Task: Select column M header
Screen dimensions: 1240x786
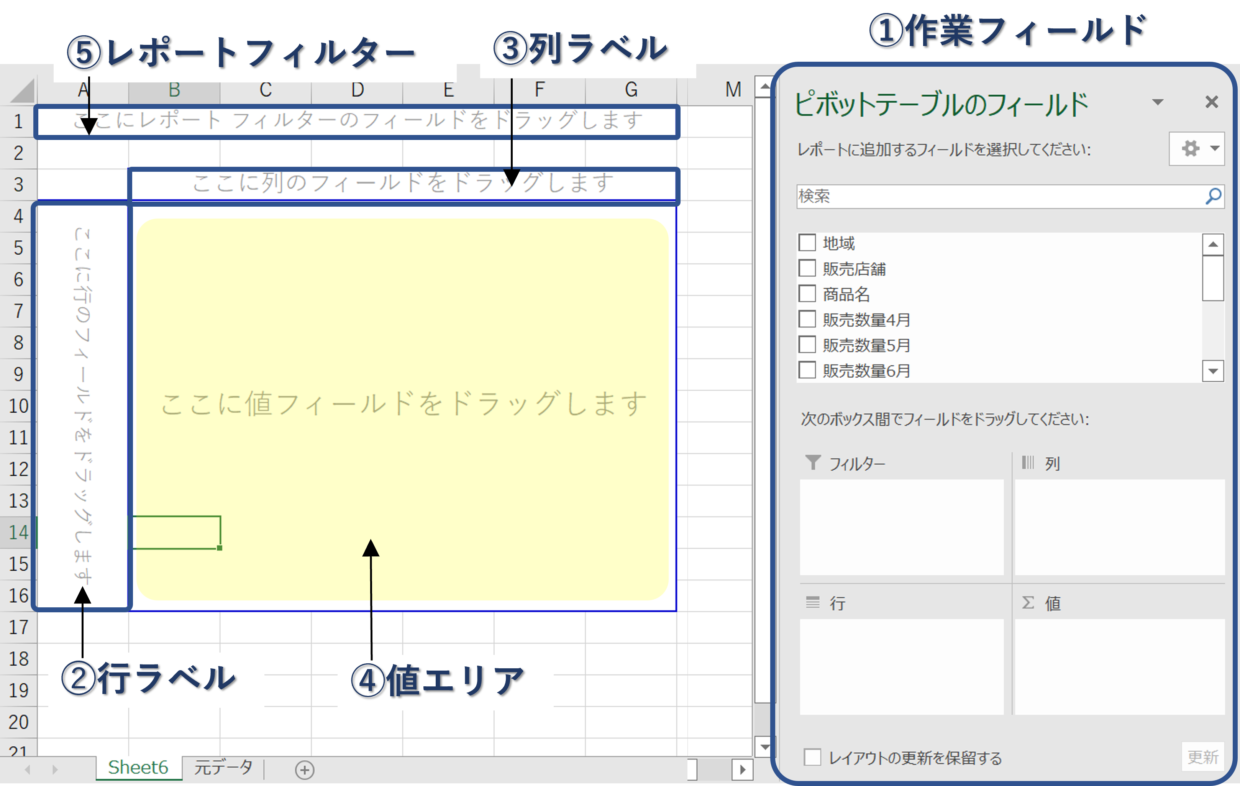Action: pyautogui.click(x=733, y=90)
